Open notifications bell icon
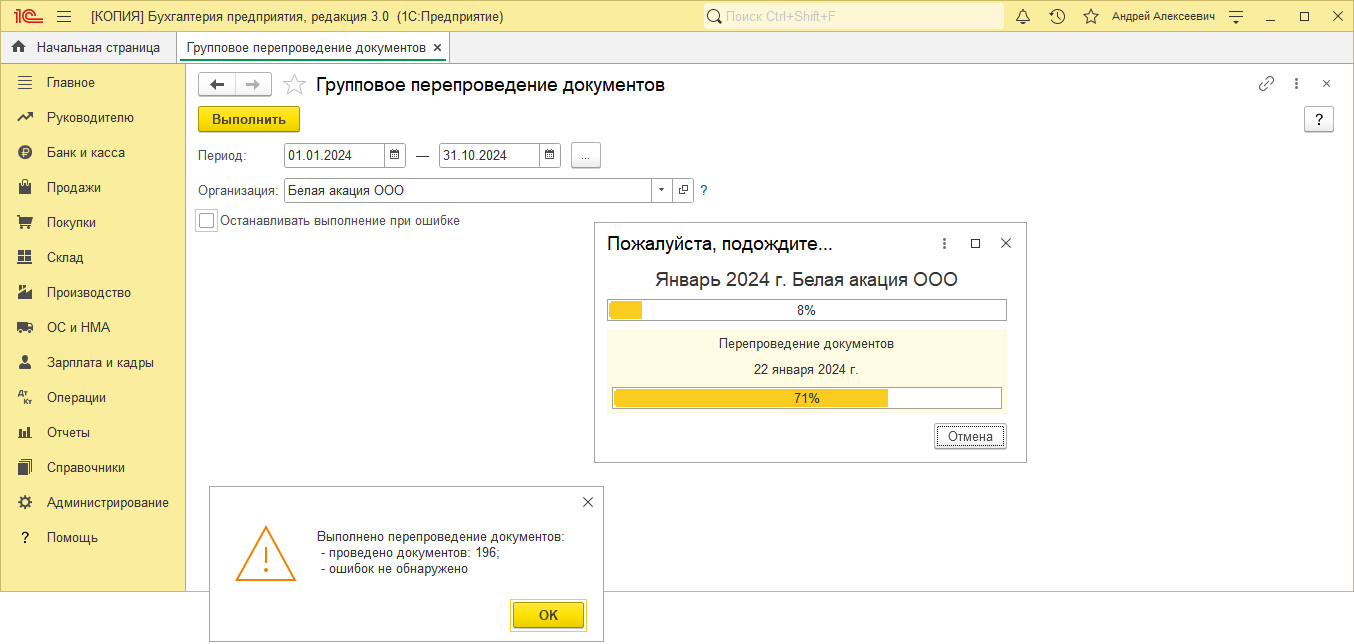Viewport: 1354px width, 644px height. (1023, 17)
